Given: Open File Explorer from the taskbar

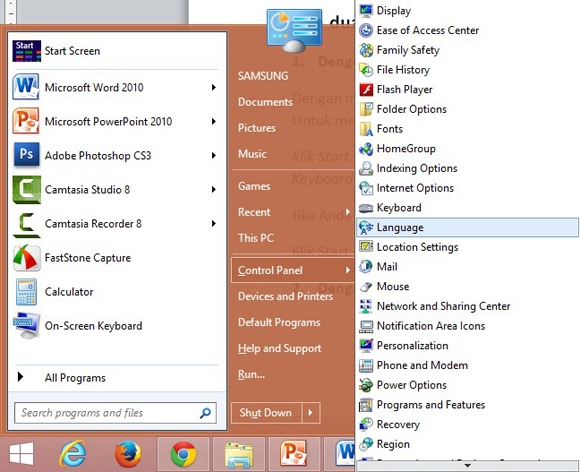Looking at the screenshot, I should (x=239, y=454).
